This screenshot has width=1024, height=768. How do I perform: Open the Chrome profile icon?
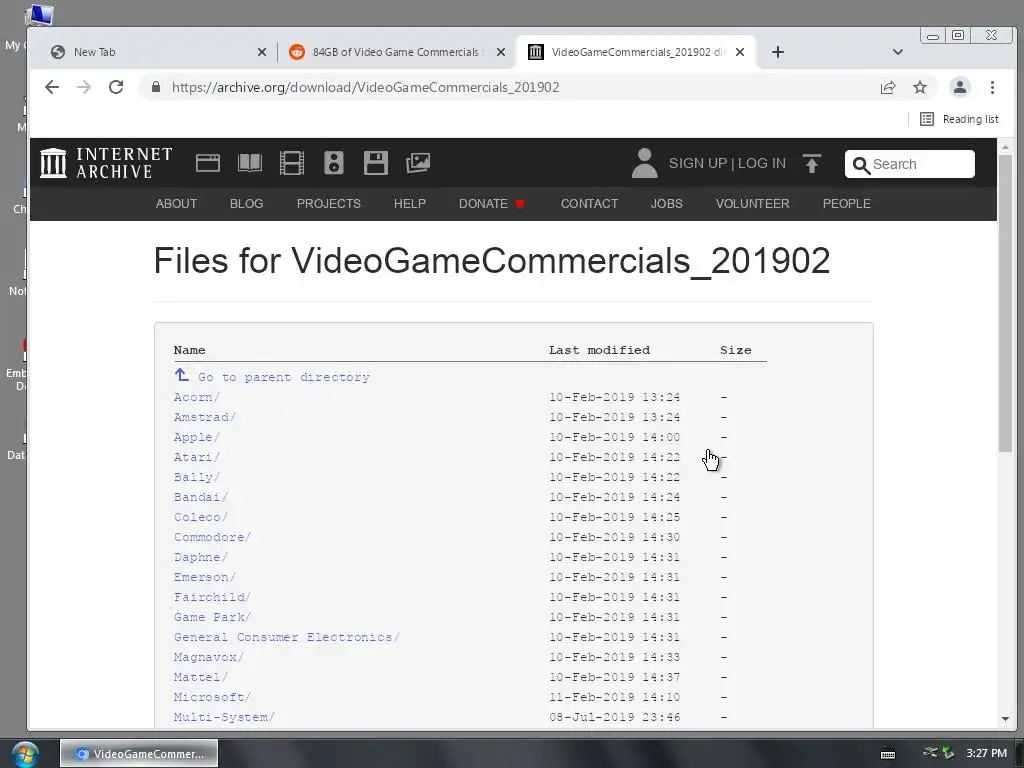pyautogui.click(x=959, y=88)
